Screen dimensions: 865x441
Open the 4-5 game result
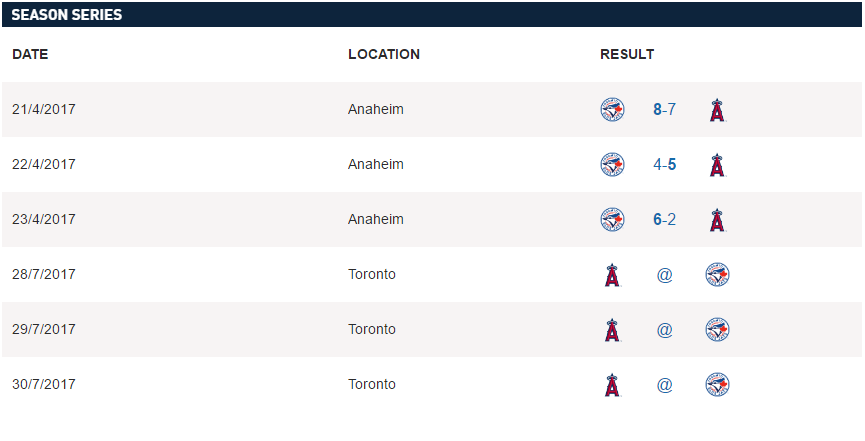[664, 165]
